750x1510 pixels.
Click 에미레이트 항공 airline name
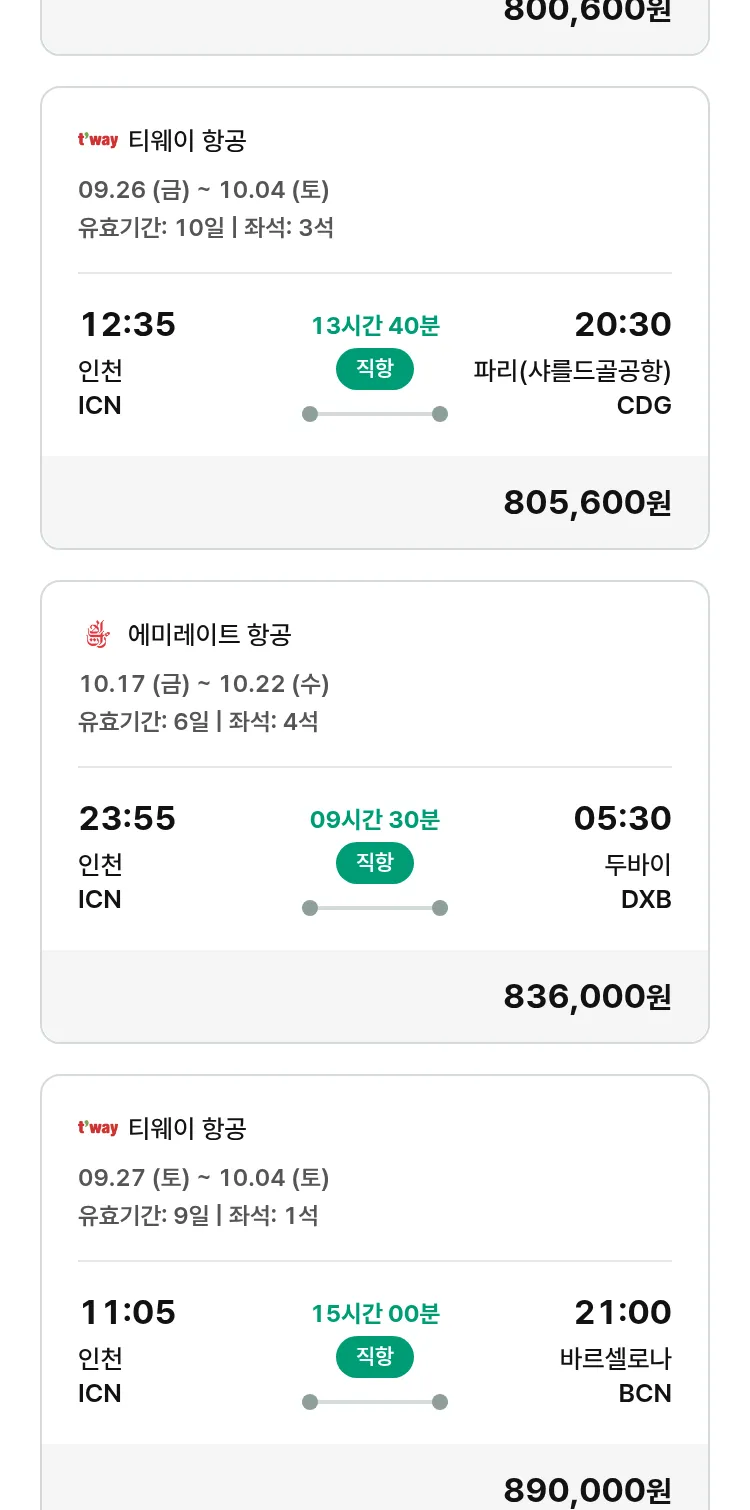click(x=210, y=634)
